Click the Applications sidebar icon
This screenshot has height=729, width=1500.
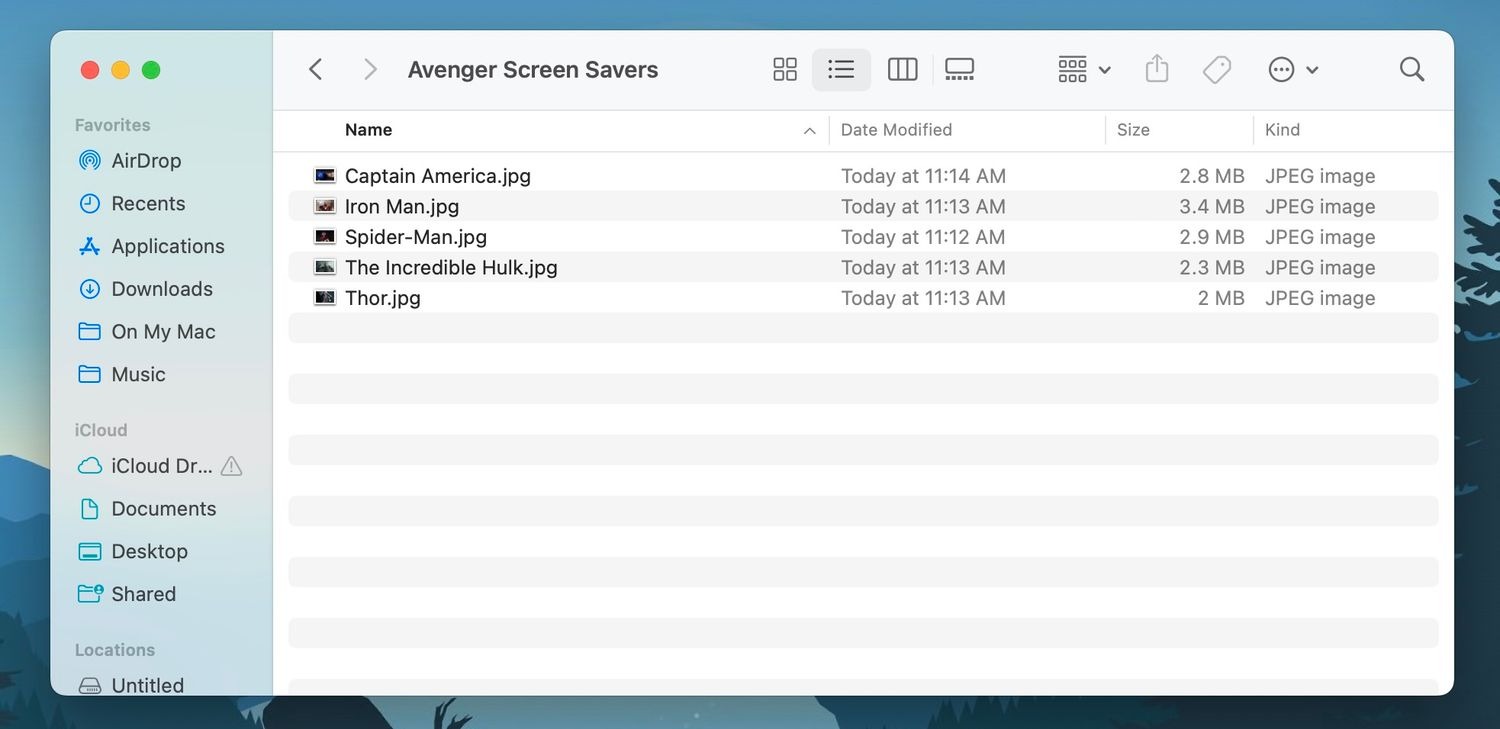[90, 246]
